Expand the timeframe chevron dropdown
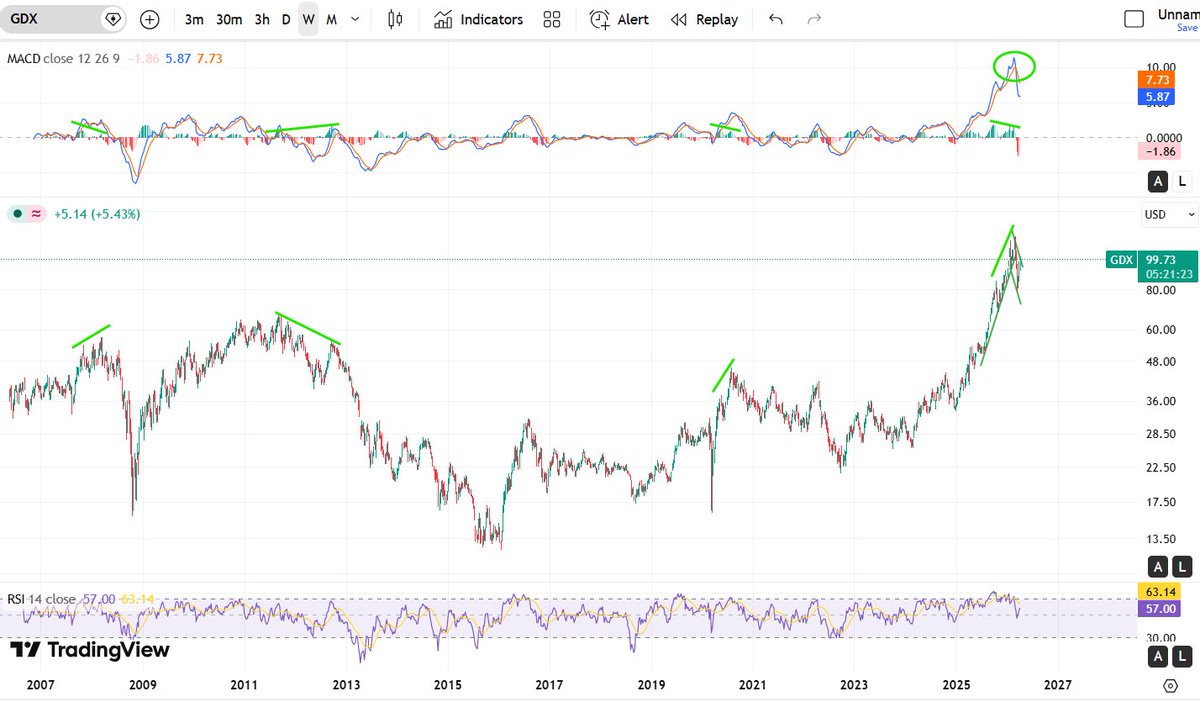The width and height of the screenshot is (1200, 702). click(x=354, y=19)
